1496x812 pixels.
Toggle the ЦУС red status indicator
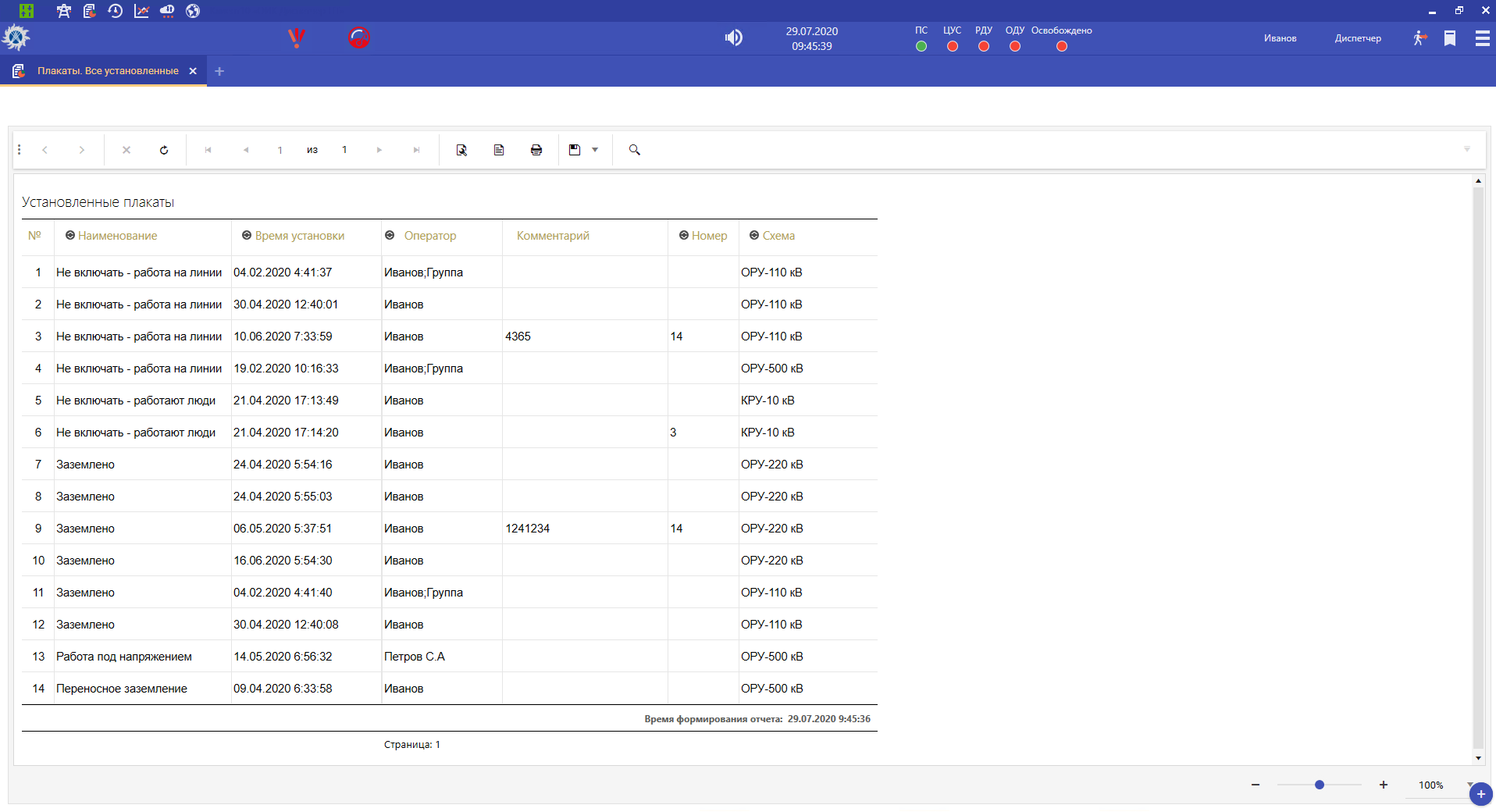(953, 46)
